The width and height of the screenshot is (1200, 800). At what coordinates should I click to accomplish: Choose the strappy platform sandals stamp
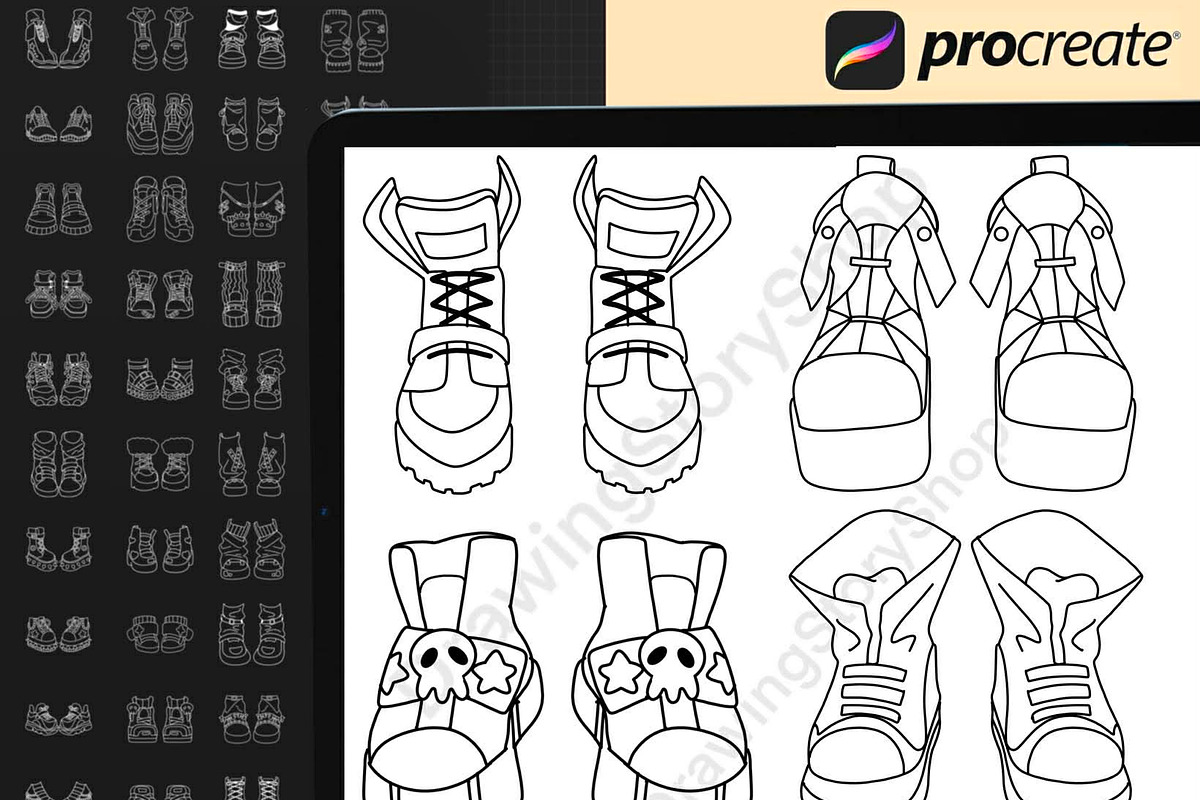tap(160, 380)
